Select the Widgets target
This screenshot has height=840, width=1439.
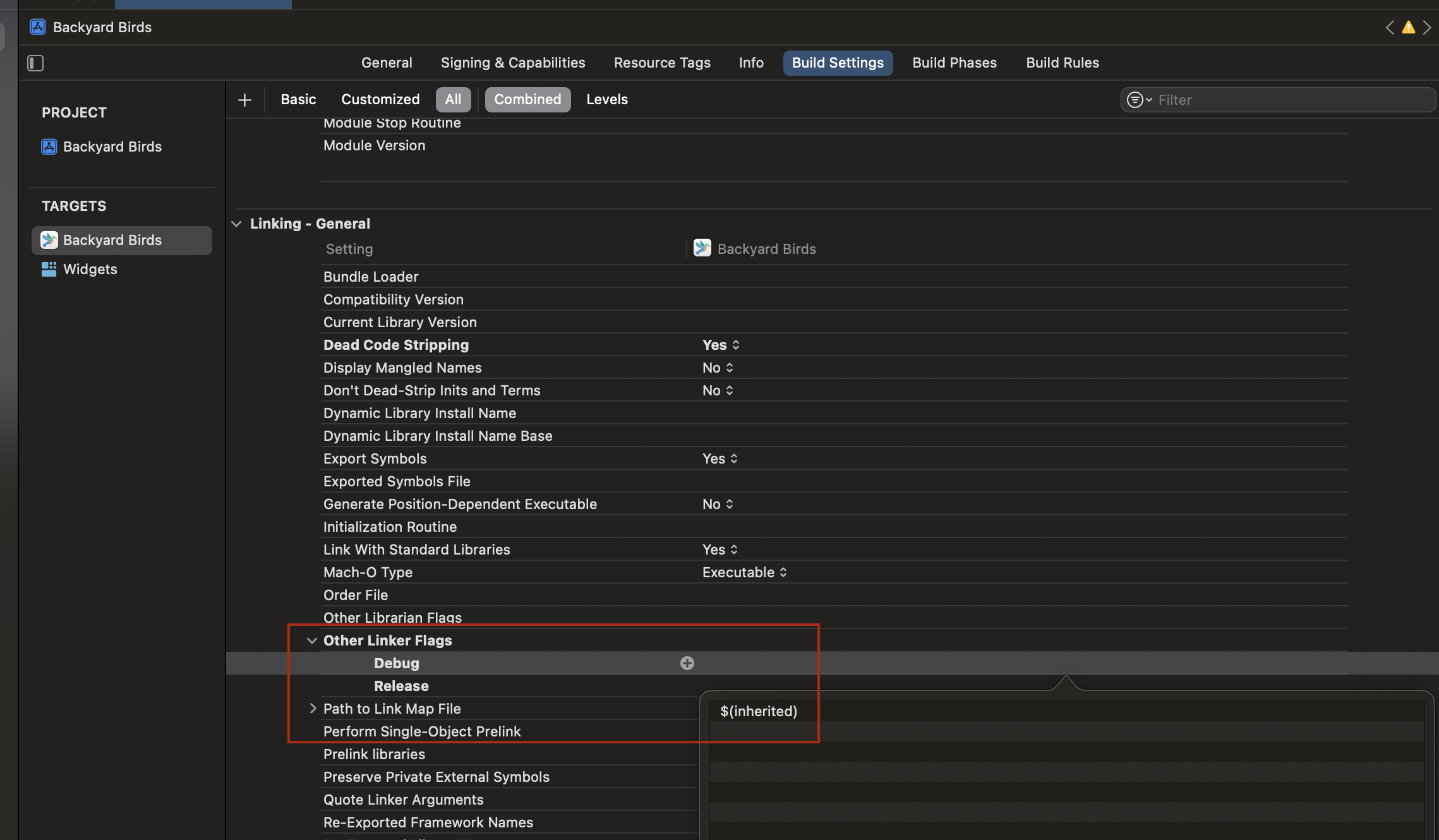pyautogui.click(x=80, y=269)
